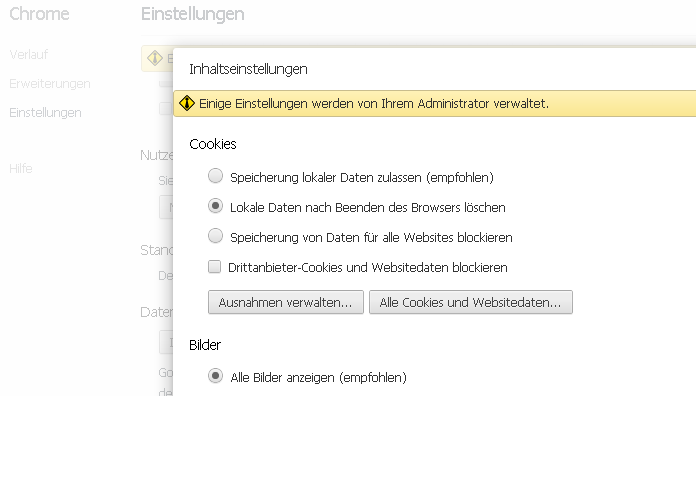Click the administrator managed settings banner text
The image size is (696, 480).
(374, 104)
